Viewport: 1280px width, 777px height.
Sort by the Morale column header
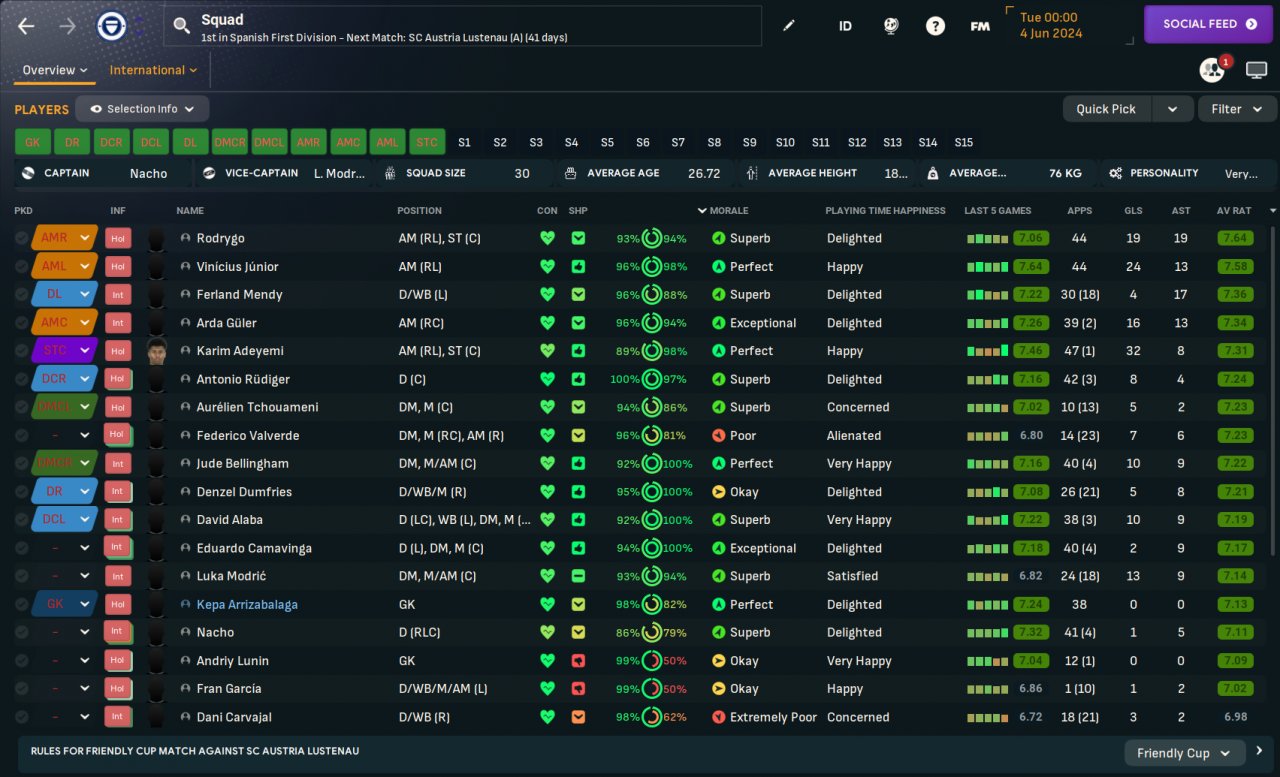729,211
